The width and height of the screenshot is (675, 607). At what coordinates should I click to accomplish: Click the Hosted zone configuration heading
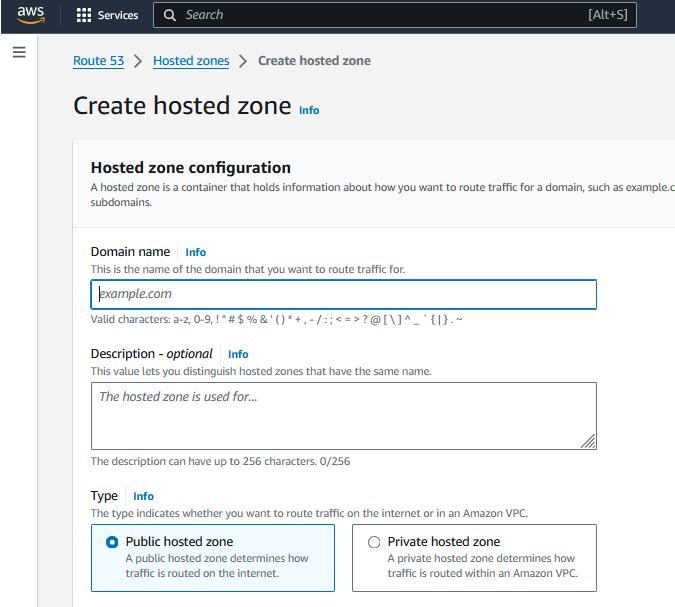click(191, 167)
